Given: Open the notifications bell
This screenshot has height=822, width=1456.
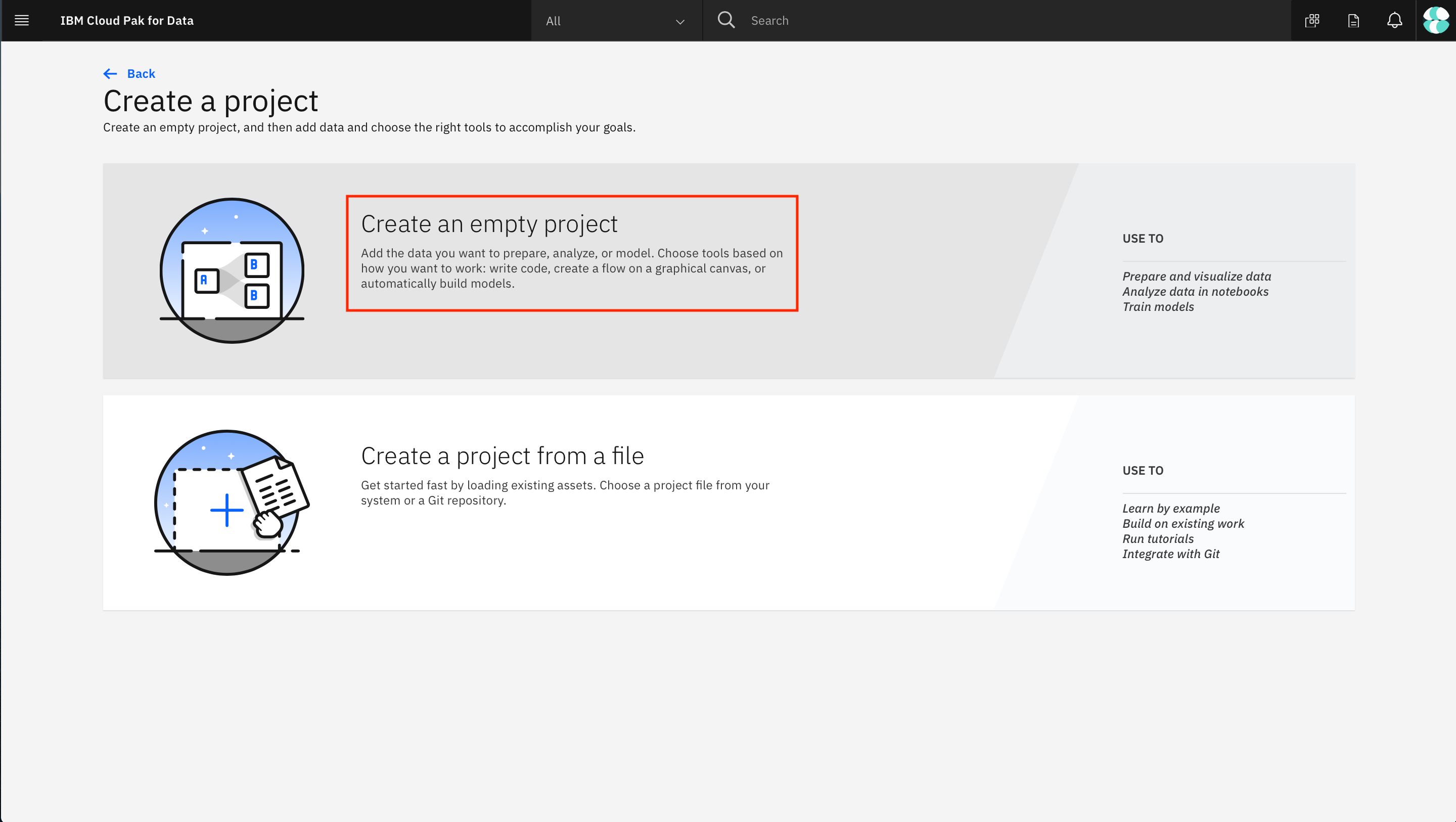Looking at the screenshot, I should tap(1394, 21).
